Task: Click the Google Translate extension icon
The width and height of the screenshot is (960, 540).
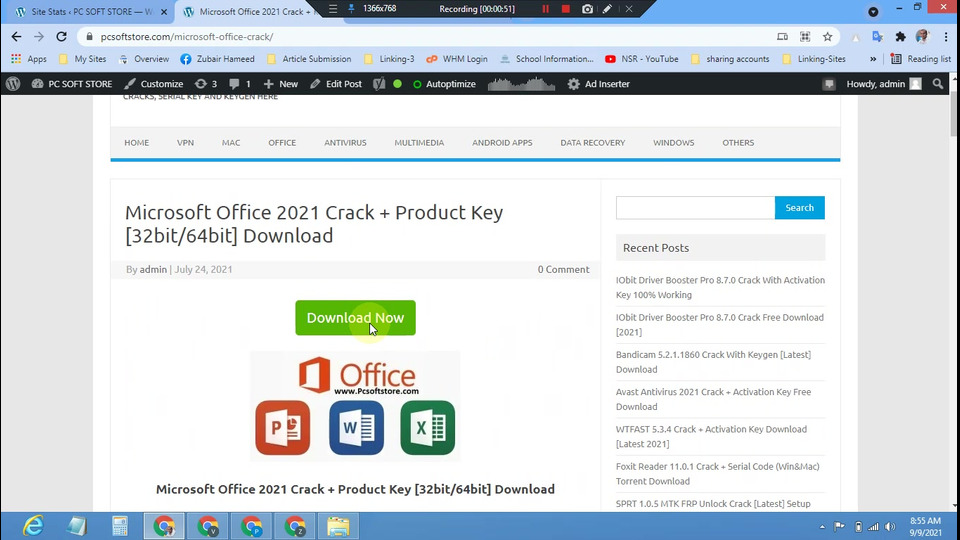Action: tap(877, 37)
